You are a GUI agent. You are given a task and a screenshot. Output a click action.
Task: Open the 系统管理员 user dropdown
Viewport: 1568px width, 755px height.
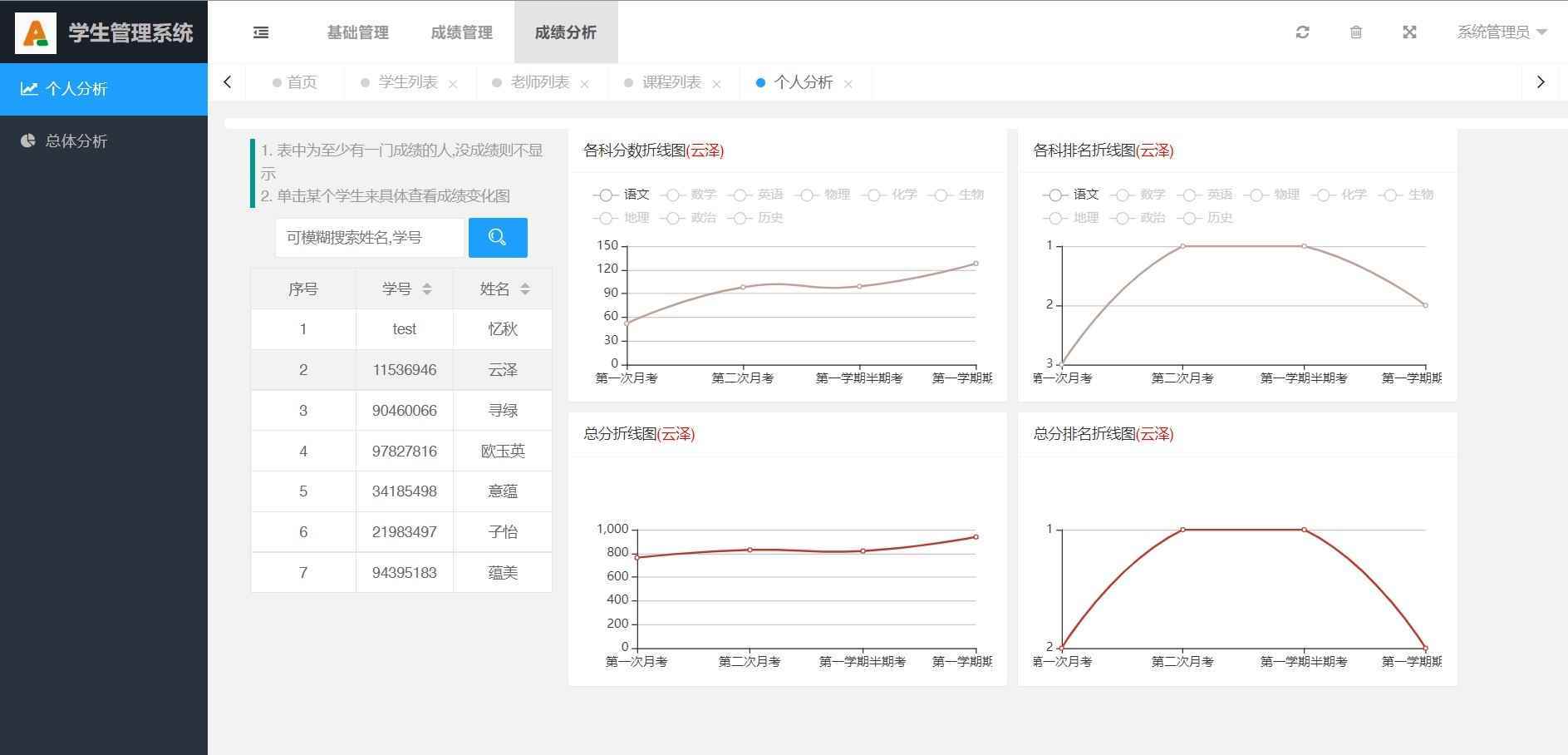click(x=1502, y=32)
